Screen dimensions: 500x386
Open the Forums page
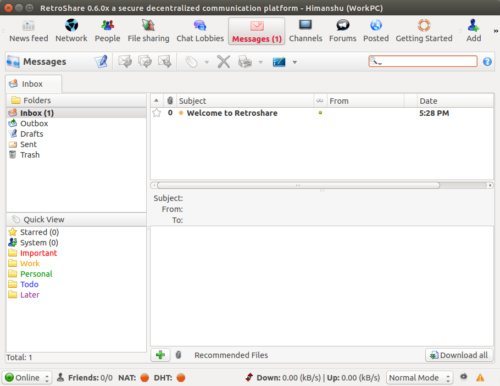coord(343,31)
